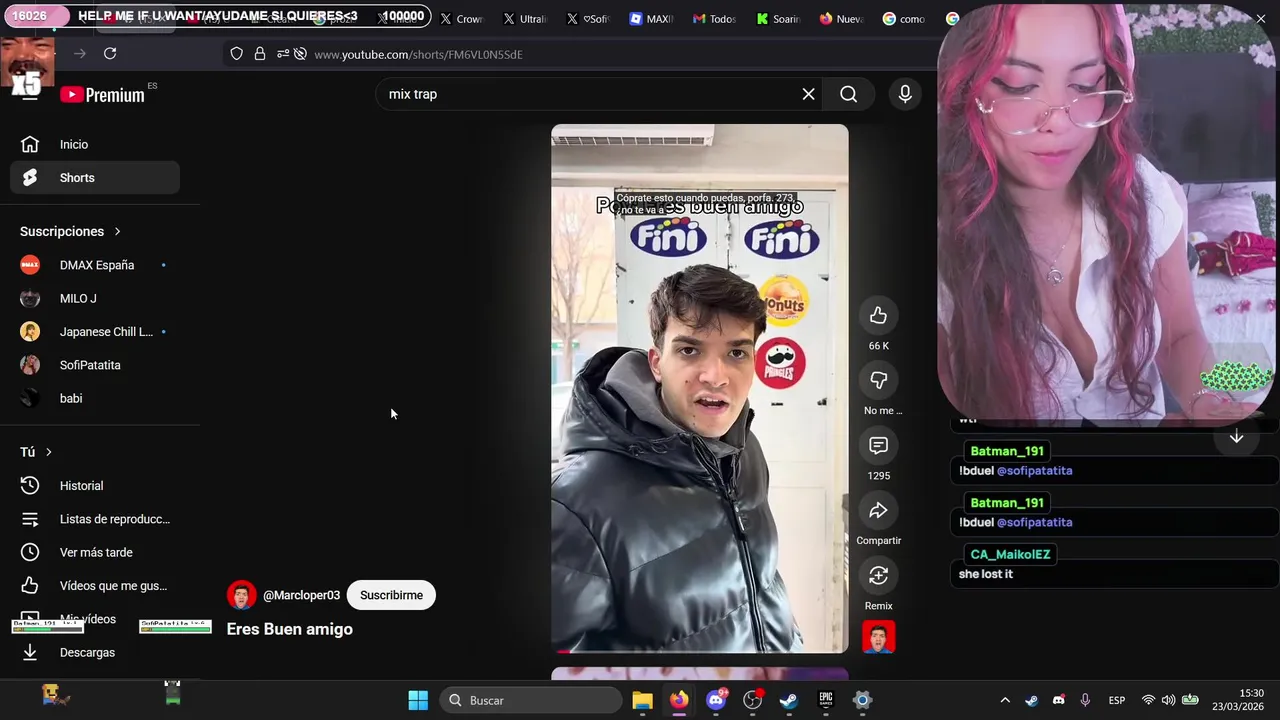The width and height of the screenshot is (1280, 720).
Task: Open Ver más tarde list
Action: pos(95,552)
